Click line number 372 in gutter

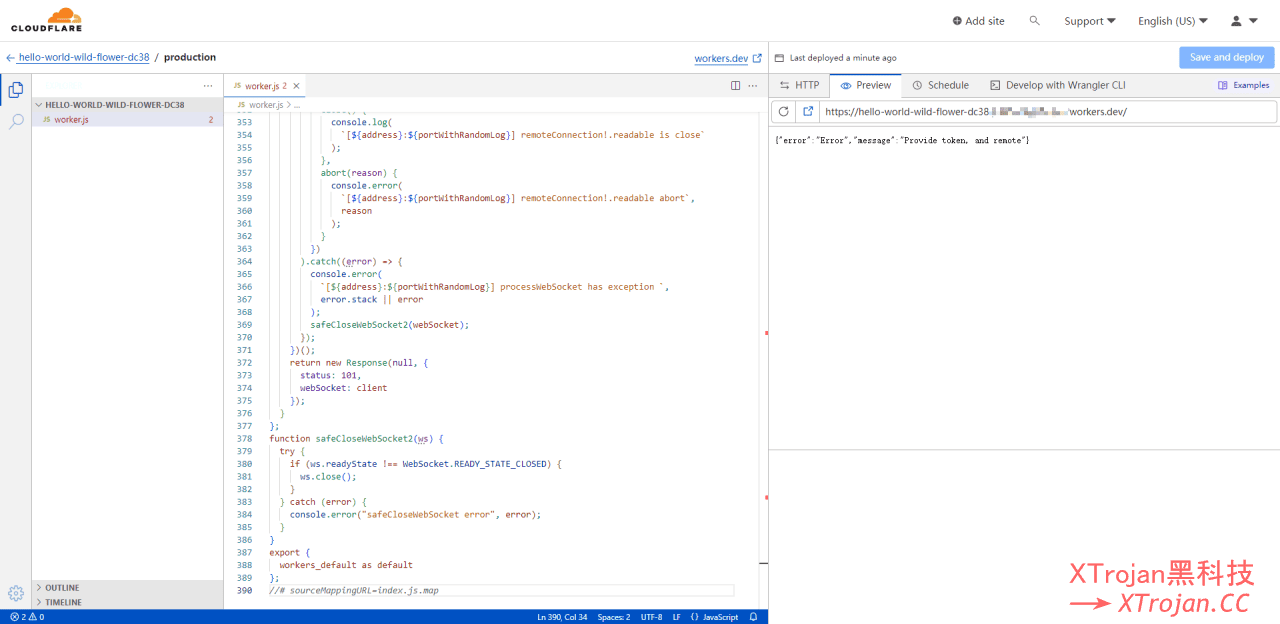pos(244,363)
